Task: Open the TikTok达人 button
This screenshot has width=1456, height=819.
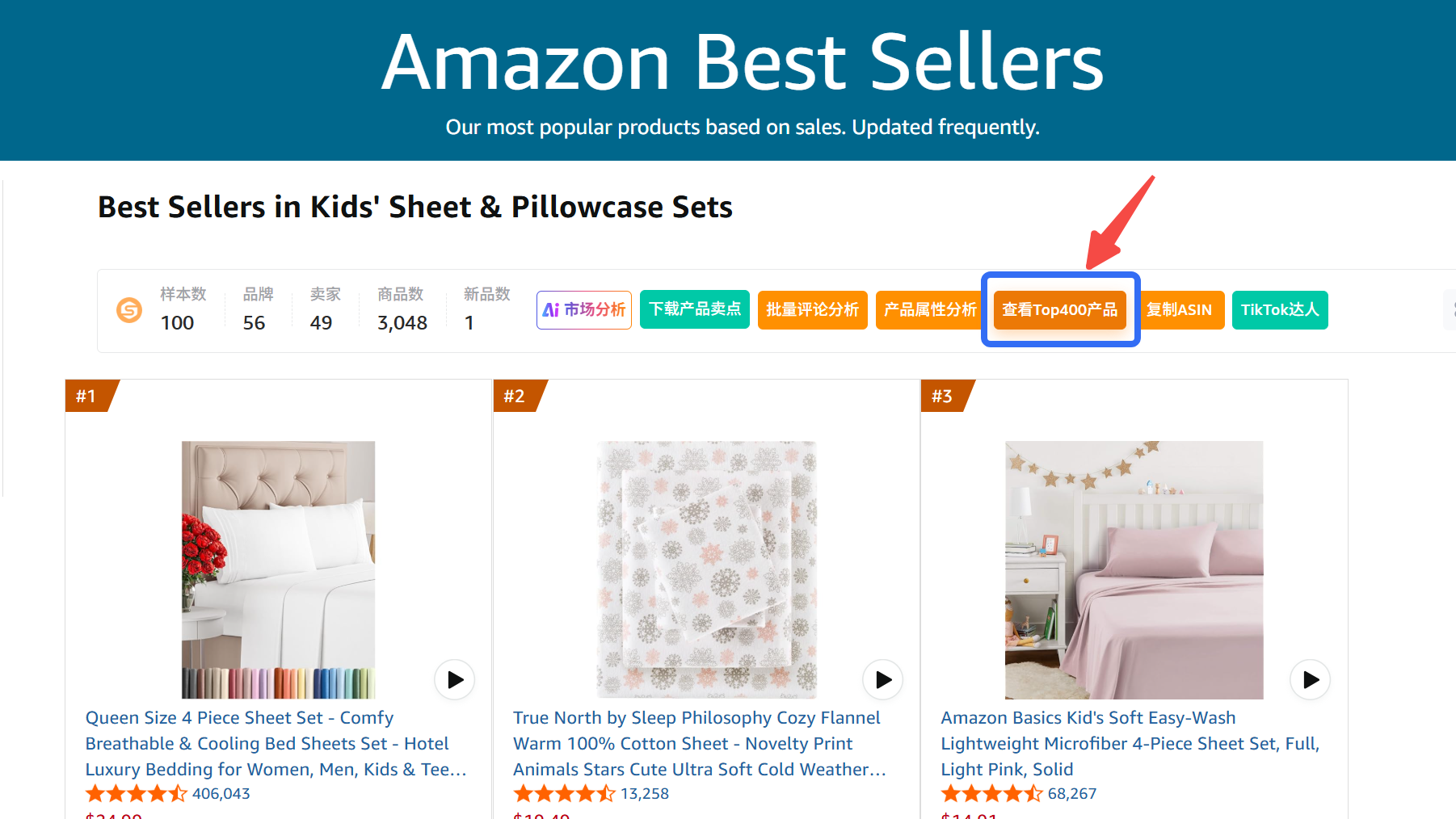Action: click(x=1280, y=310)
